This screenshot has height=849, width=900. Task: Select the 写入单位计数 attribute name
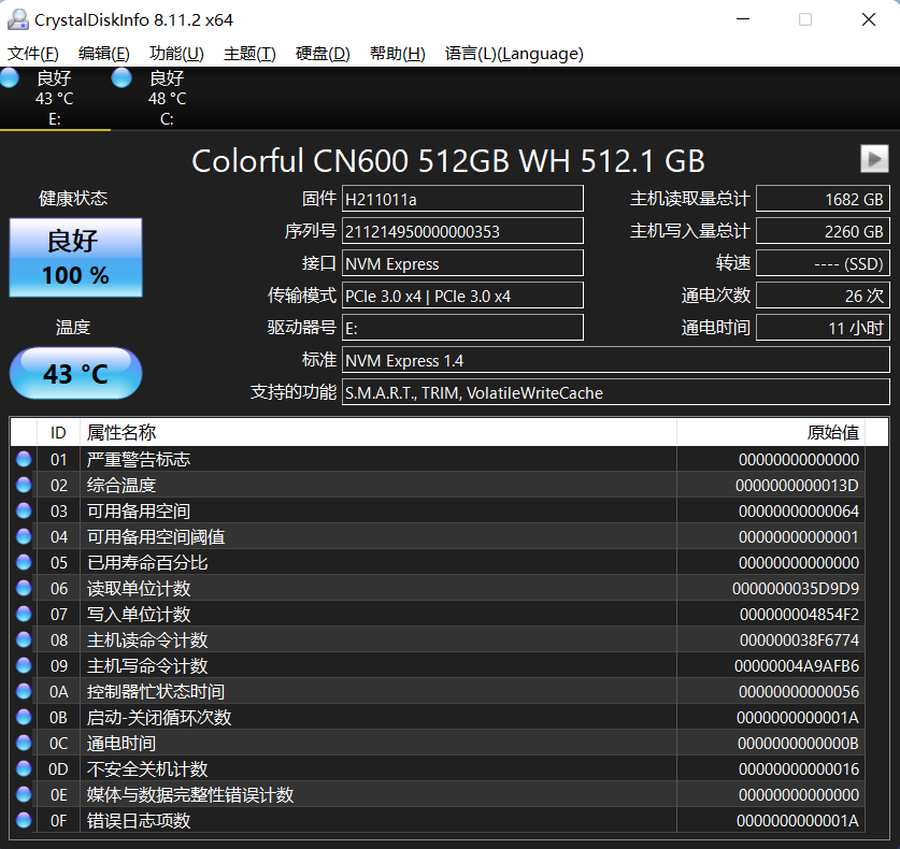point(138,614)
